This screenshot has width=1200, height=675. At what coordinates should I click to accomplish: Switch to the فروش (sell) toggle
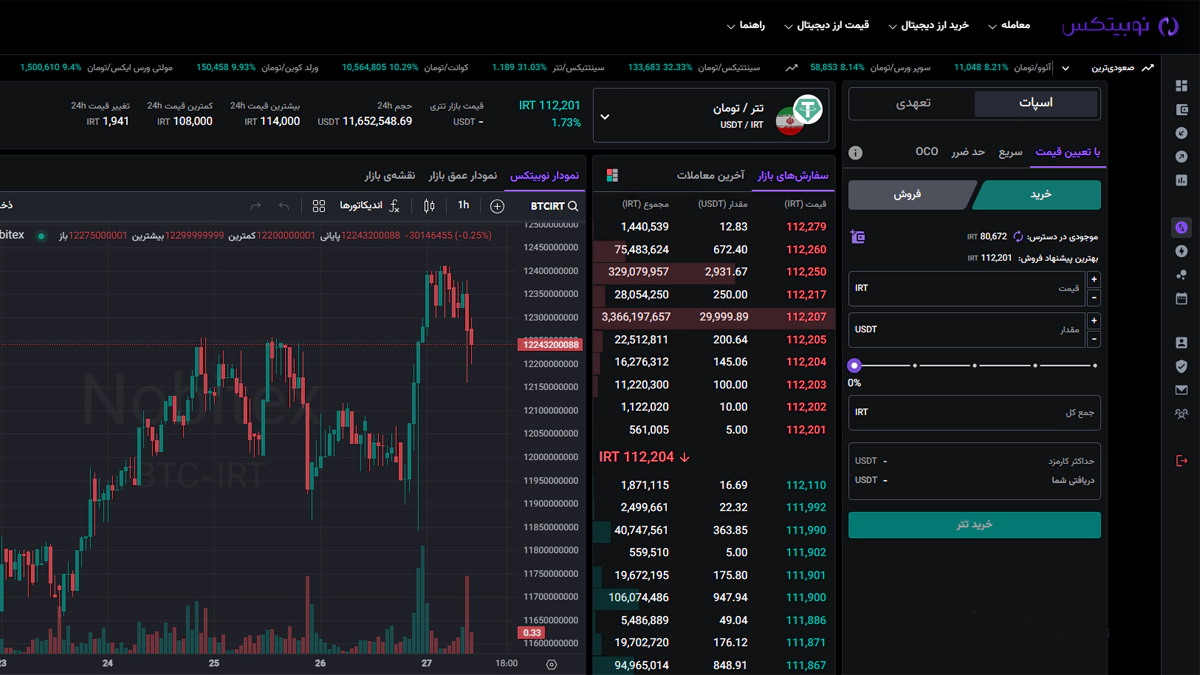[912, 195]
